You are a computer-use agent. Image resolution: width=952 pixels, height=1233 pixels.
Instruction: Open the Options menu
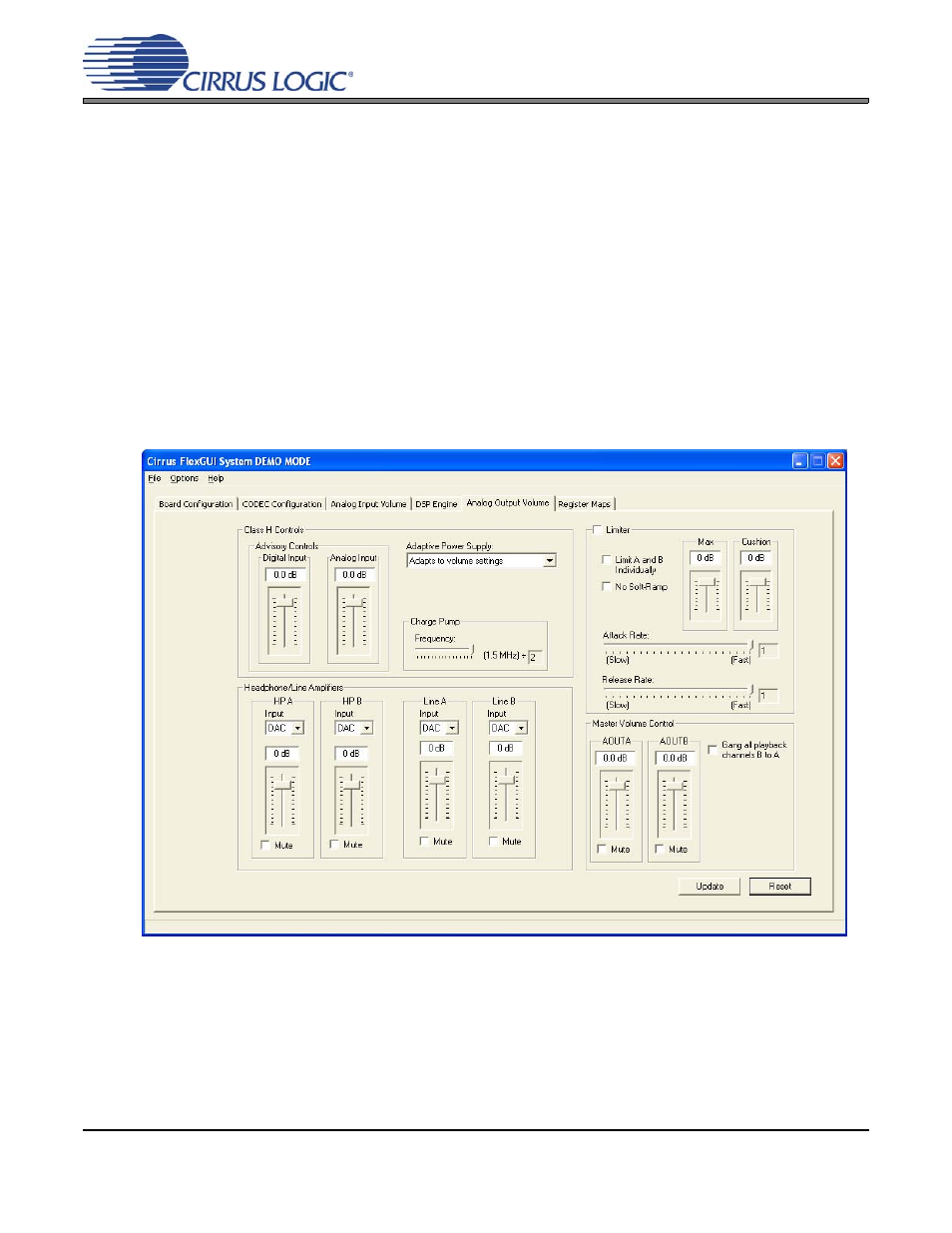point(184,478)
